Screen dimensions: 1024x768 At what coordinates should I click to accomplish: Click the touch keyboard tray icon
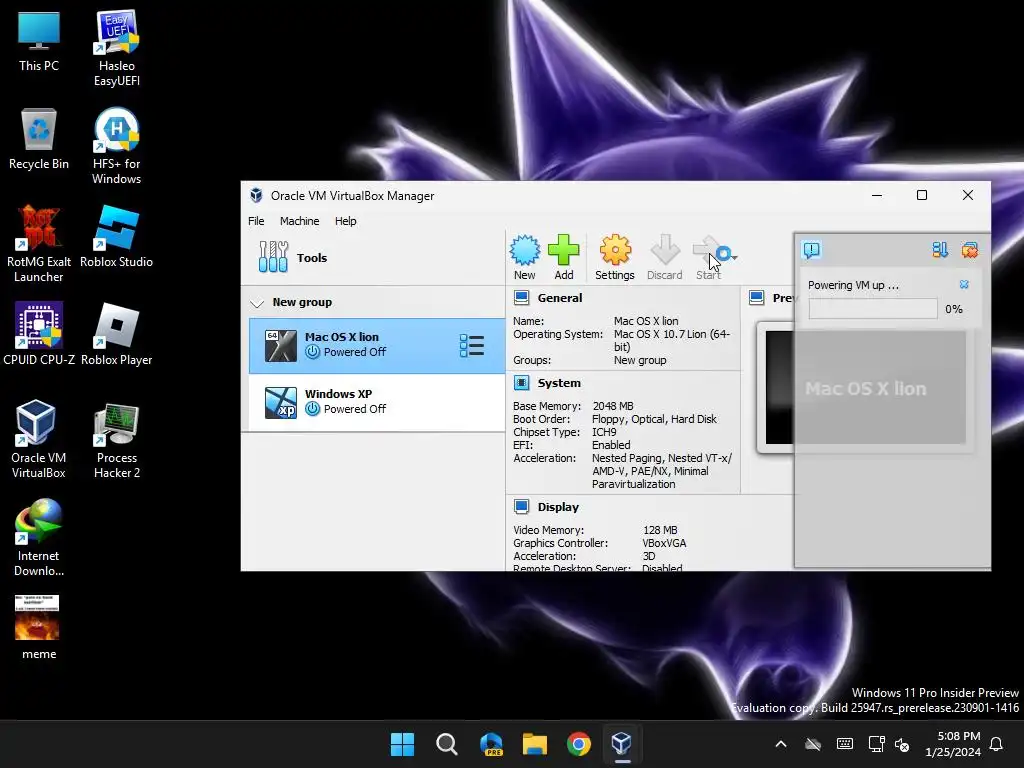click(844, 744)
